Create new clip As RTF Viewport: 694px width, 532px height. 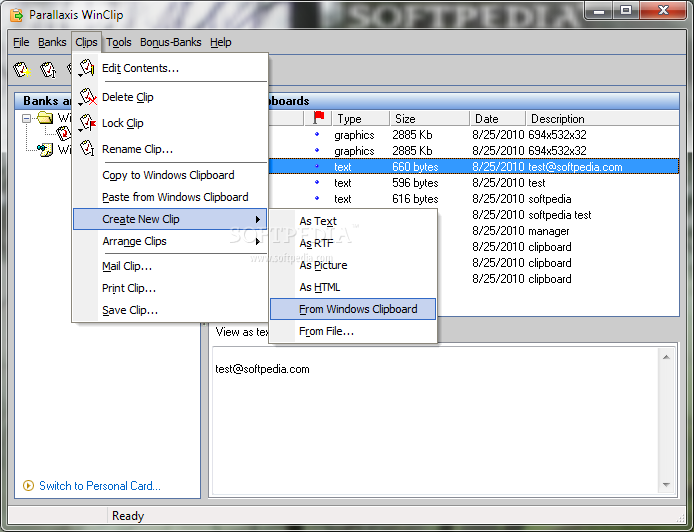tap(353, 243)
